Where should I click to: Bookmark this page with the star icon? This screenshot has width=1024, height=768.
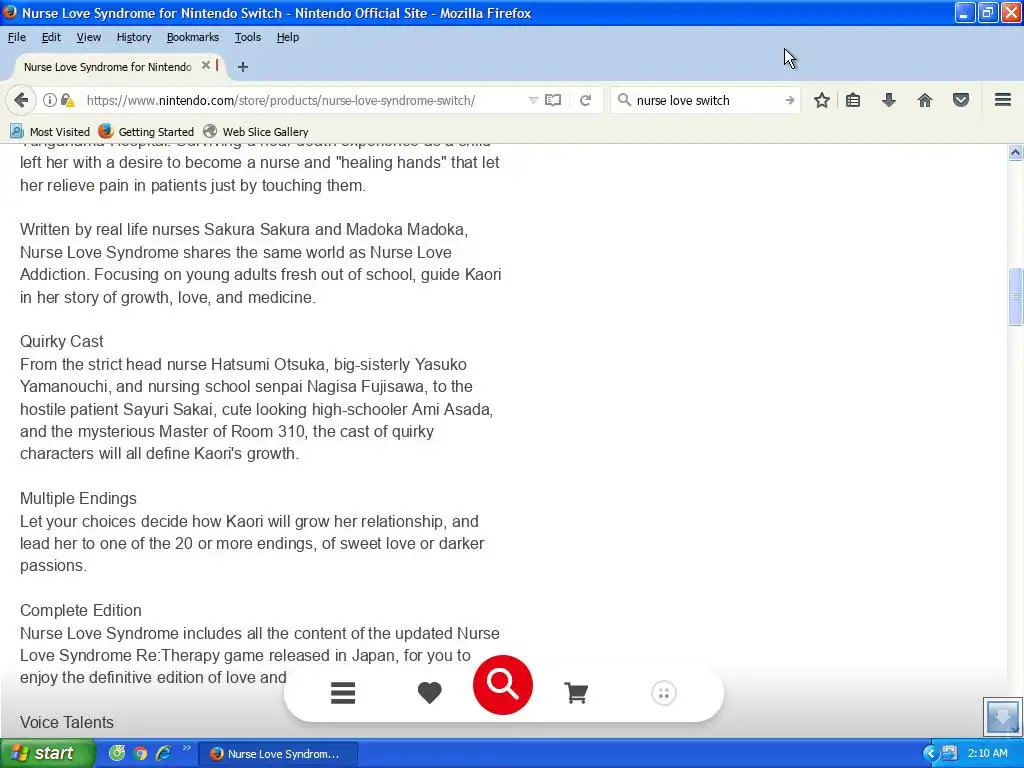click(822, 100)
